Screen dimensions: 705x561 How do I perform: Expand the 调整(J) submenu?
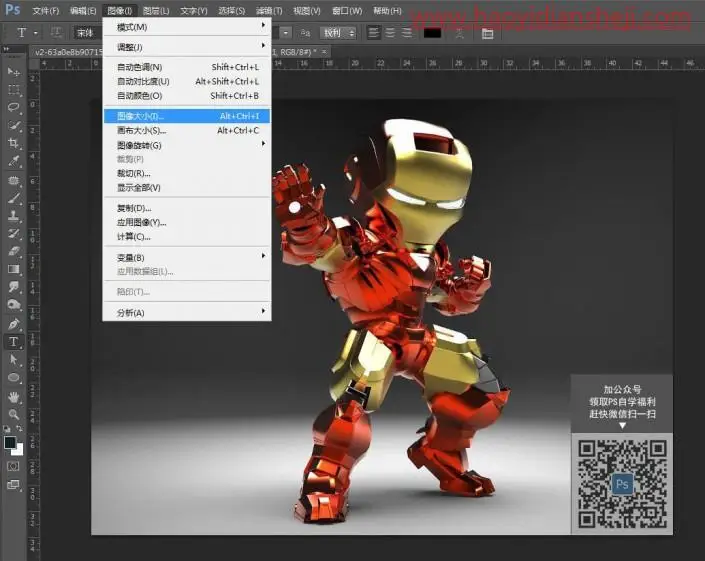pyautogui.click(x=187, y=47)
